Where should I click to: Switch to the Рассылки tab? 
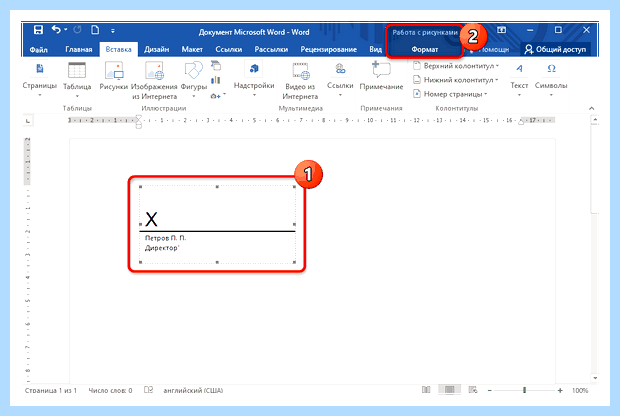[x=271, y=49]
